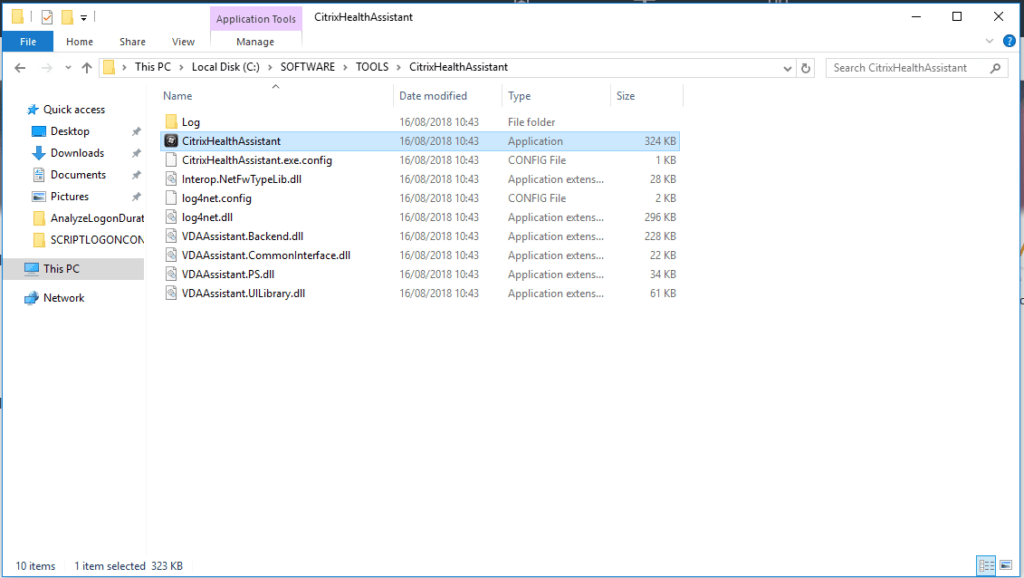This screenshot has height=578, width=1024.
Task: Click the Back navigation arrow
Action: click(19, 67)
